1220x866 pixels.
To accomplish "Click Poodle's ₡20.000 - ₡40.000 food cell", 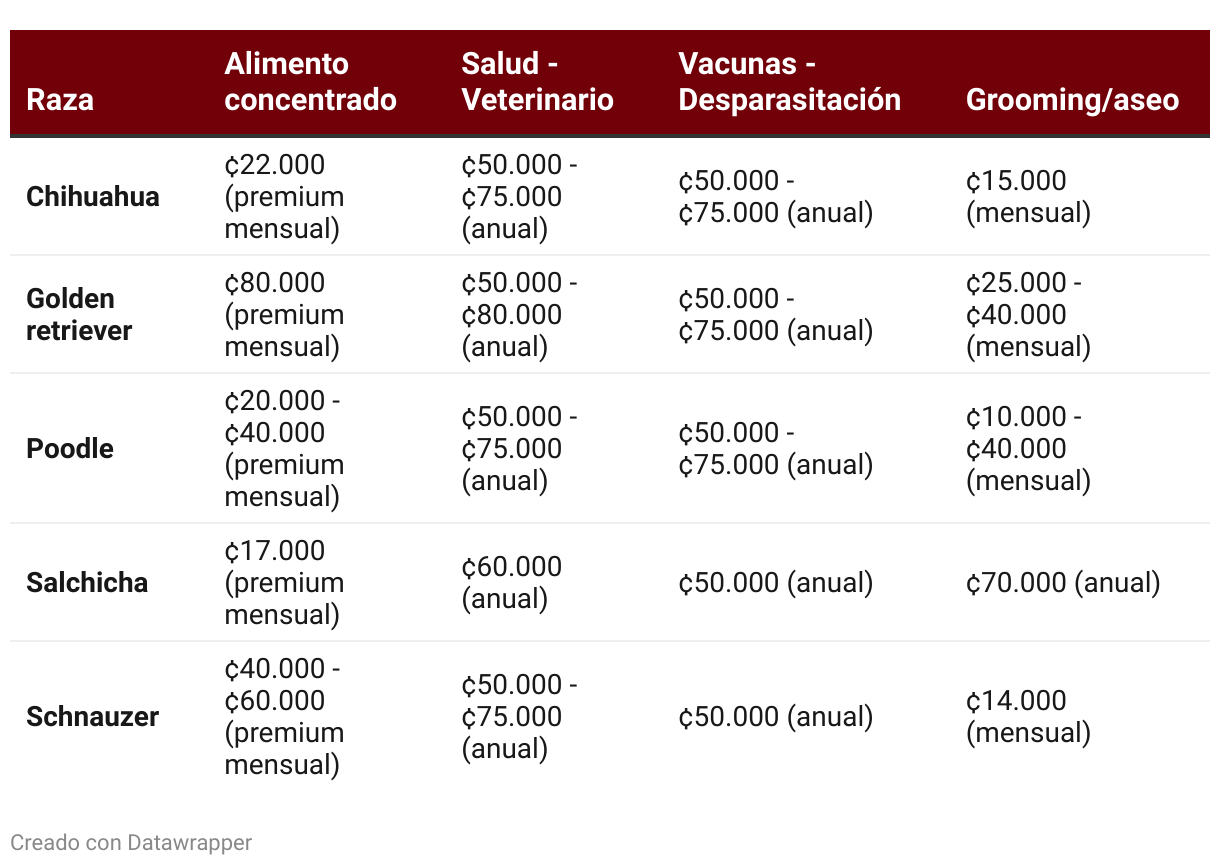I will 284,448.
